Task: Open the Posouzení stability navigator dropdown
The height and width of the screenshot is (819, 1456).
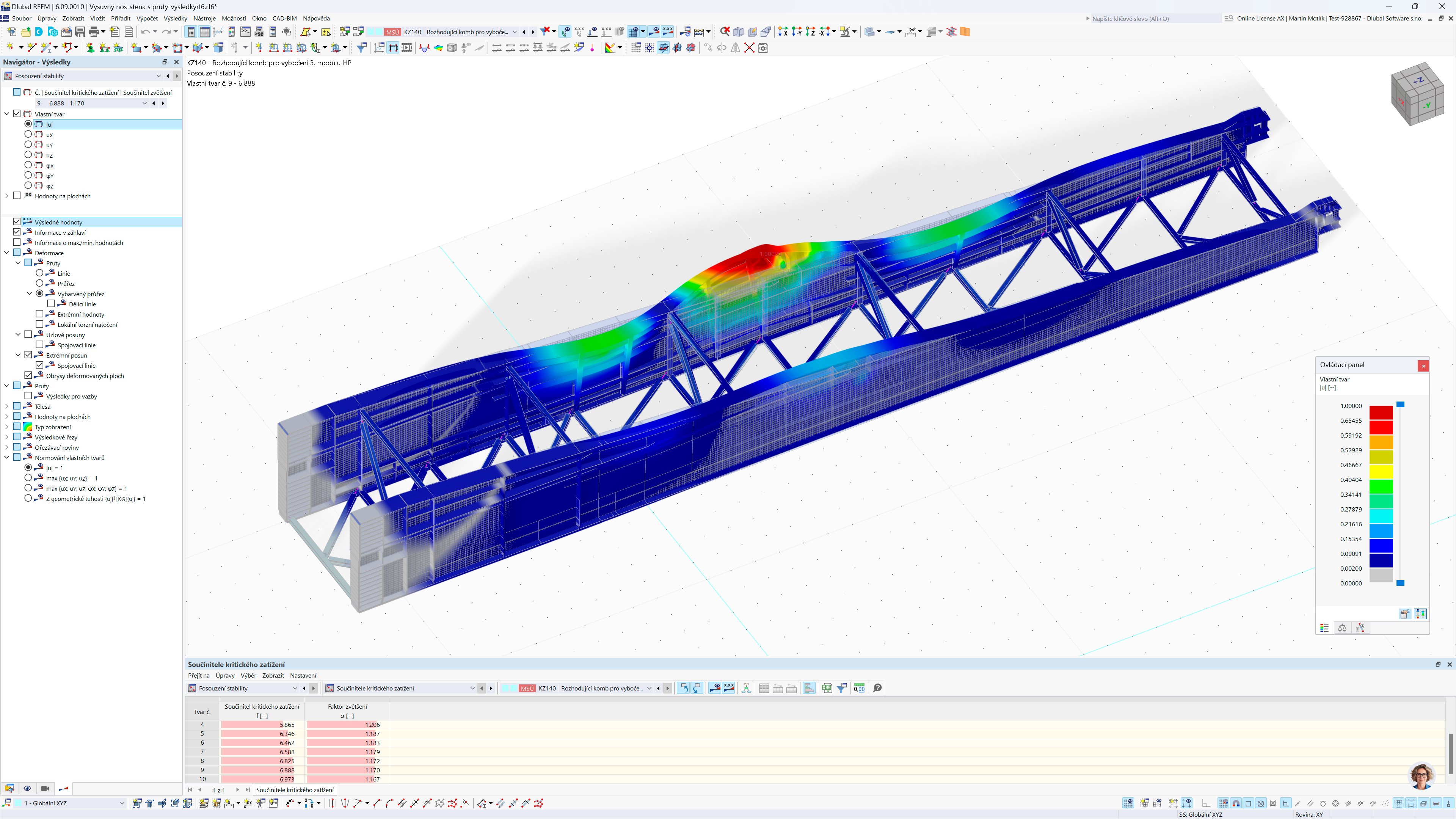Action: click(x=158, y=76)
